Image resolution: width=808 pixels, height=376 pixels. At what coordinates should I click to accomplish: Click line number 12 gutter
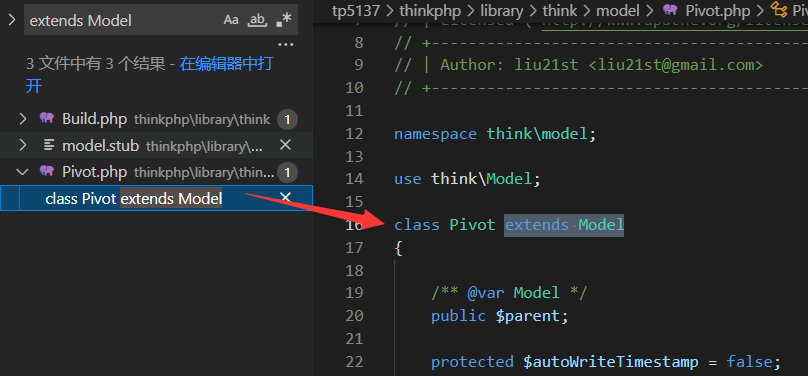pos(355,134)
